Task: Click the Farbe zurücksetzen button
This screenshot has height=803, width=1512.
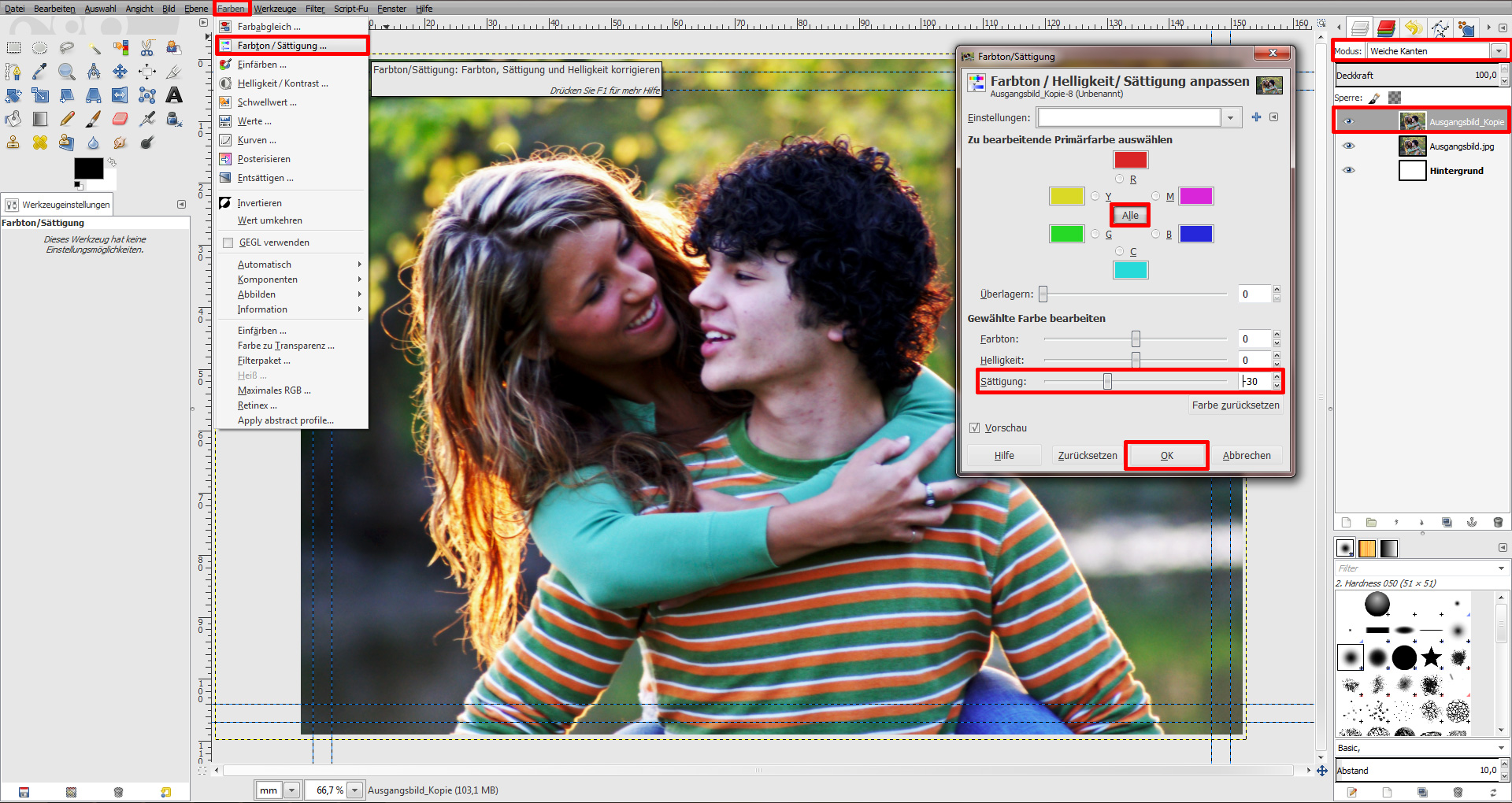Action: (1235, 405)
